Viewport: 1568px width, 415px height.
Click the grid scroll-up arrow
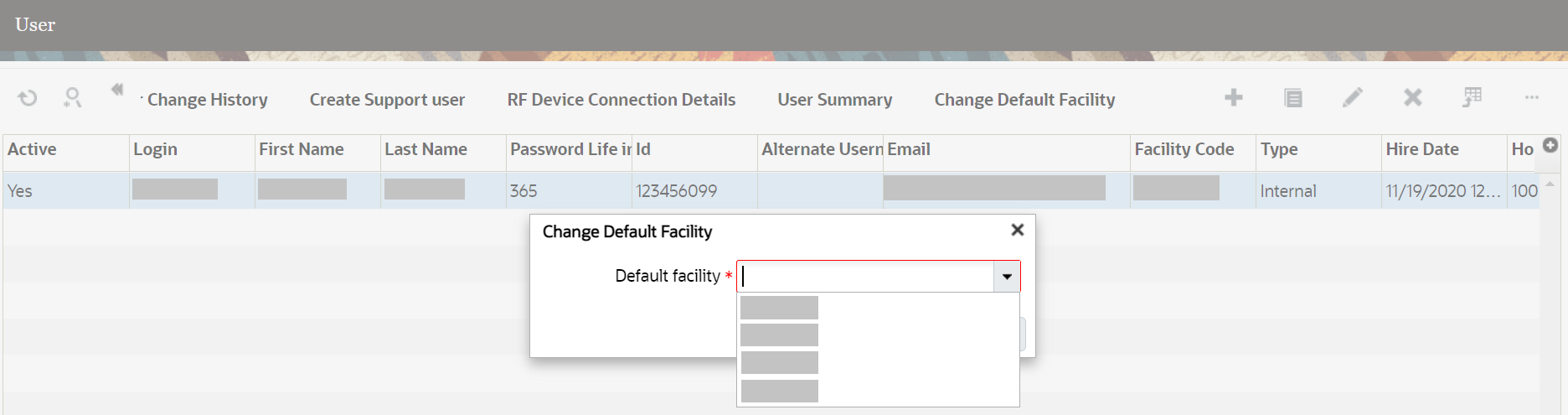[1550, 184]
